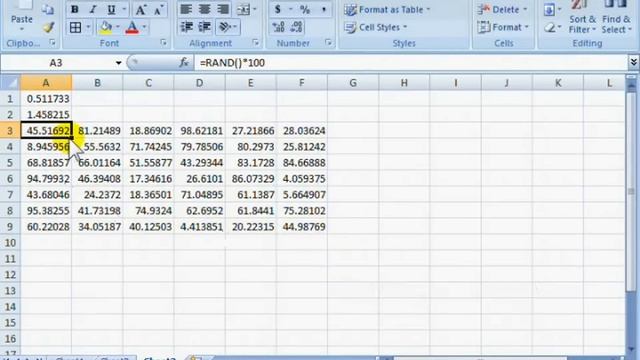
Task: Click the vertical scrollbar thumb
Action: point(631,191)
